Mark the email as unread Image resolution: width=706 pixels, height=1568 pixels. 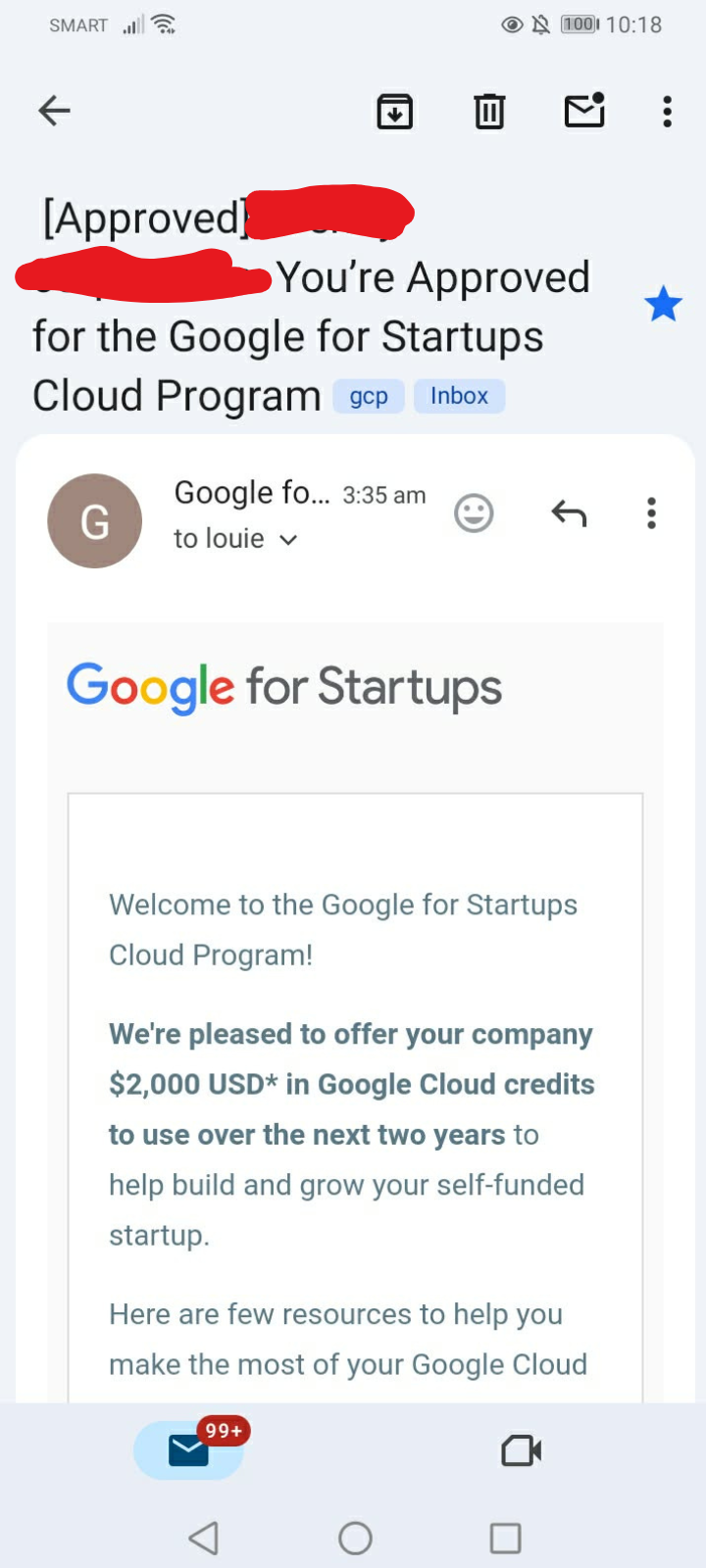pos(584,111)
